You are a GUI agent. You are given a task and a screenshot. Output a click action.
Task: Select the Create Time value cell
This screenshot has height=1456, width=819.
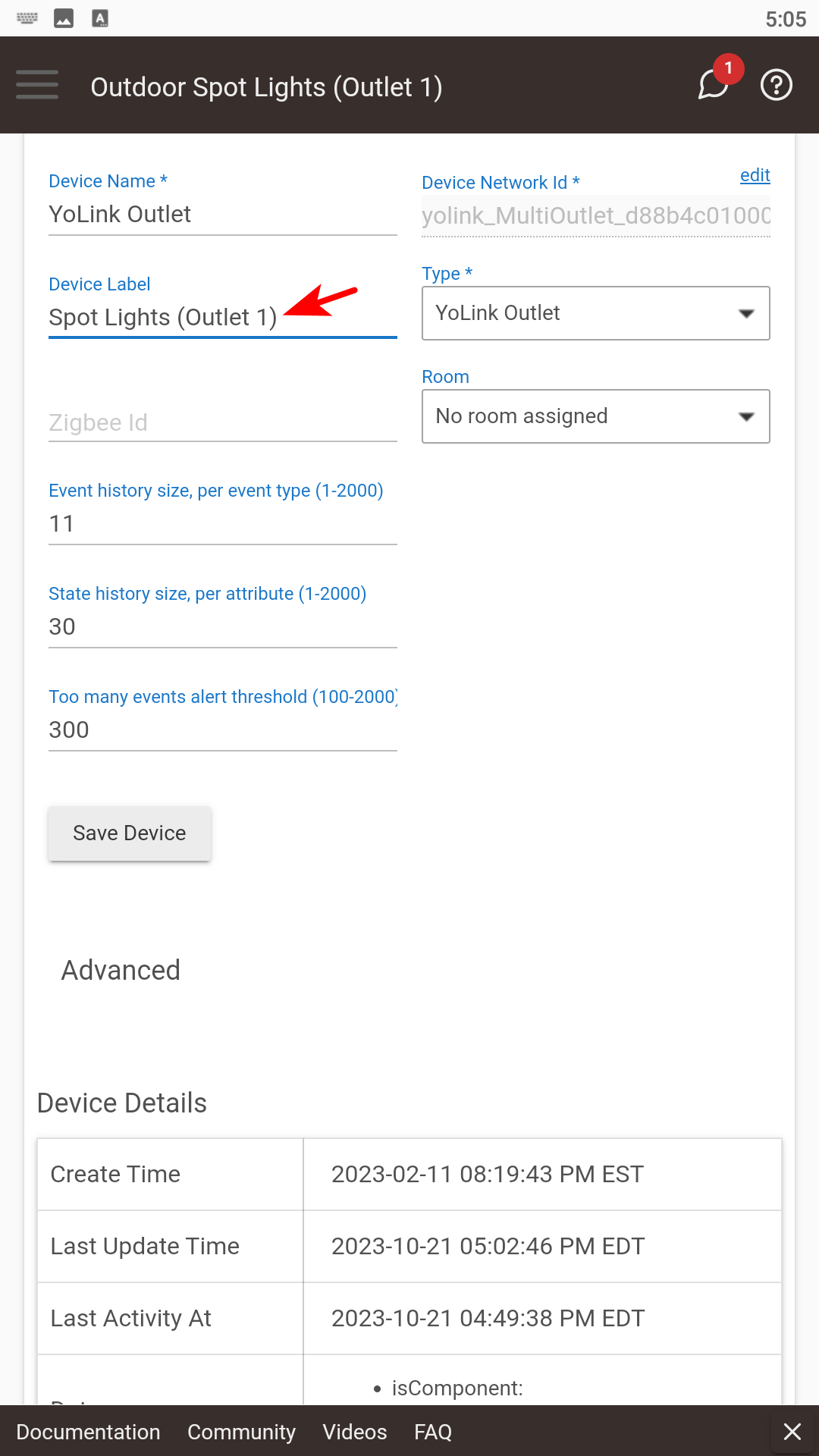[542, 1175]
